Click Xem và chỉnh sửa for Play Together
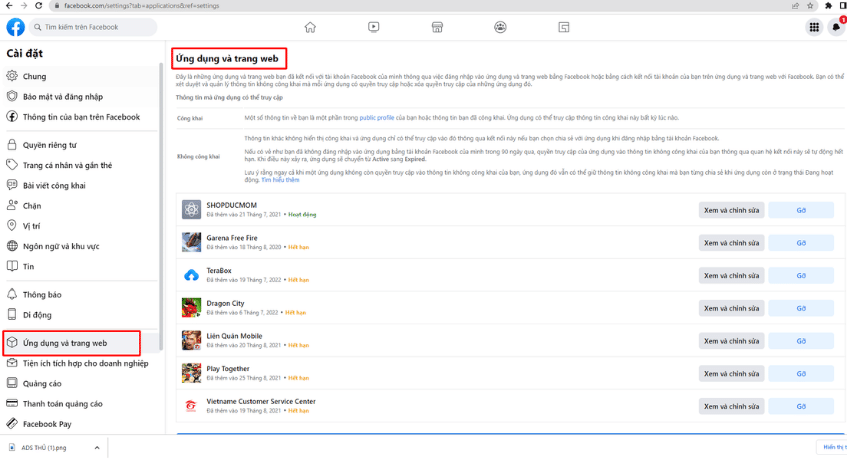 pos(731,374)
